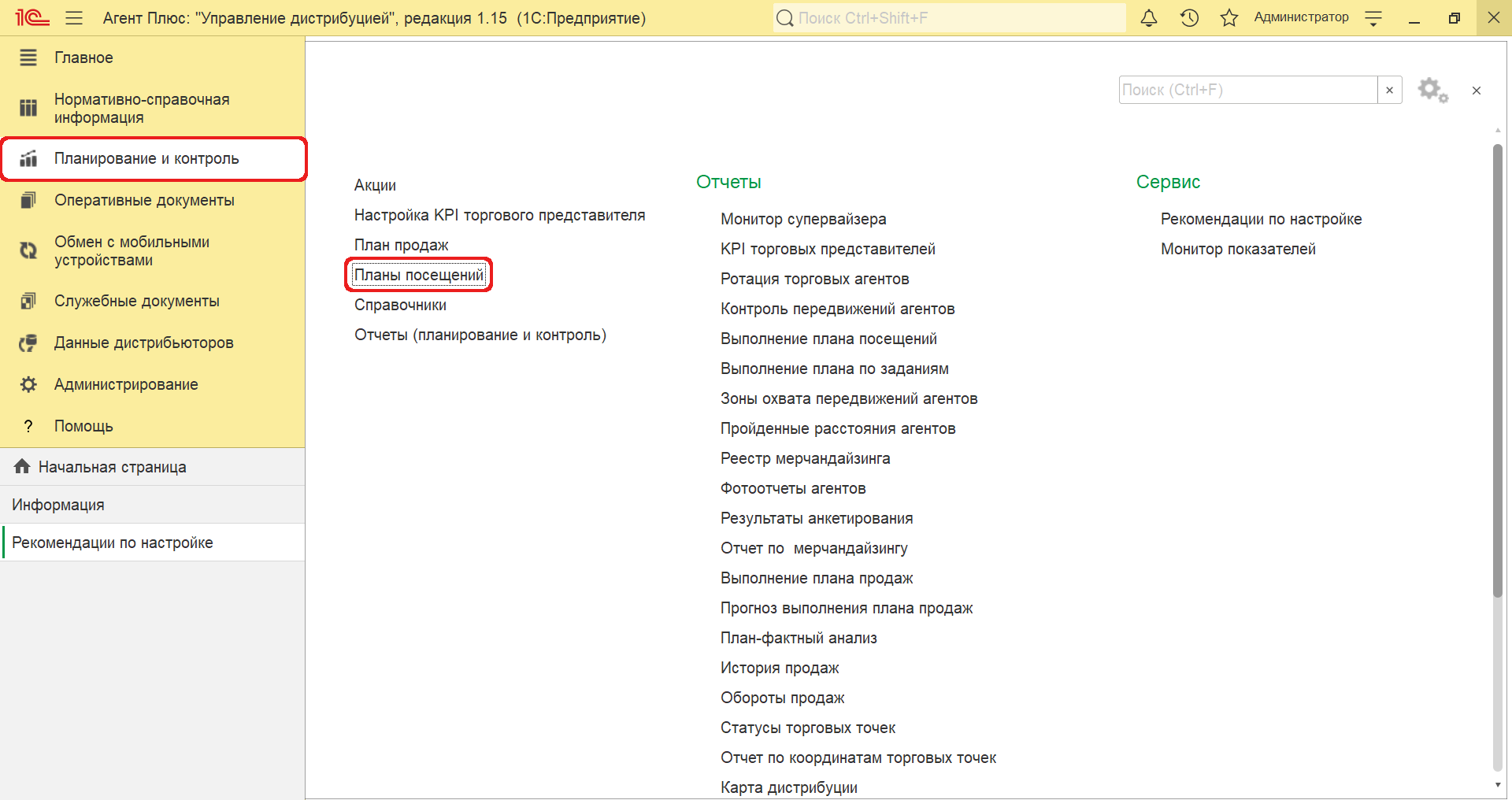Open Оперативные документы section

153,200
